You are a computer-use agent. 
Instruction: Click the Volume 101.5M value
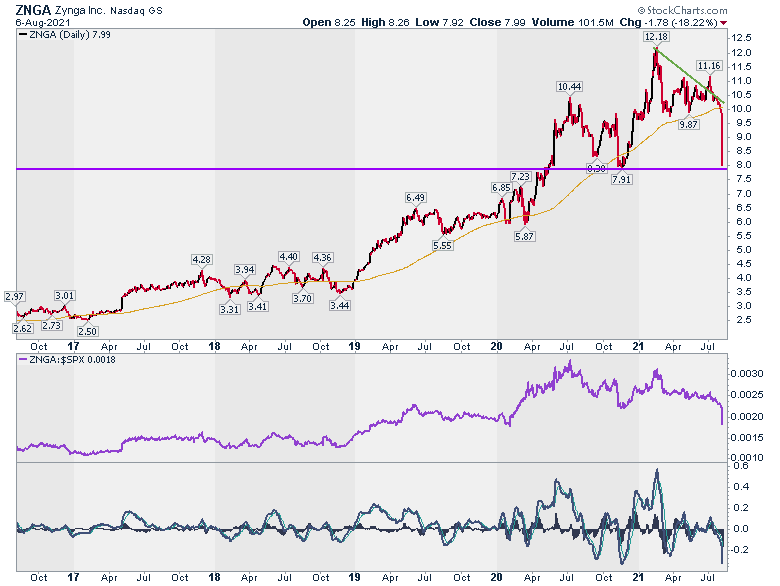[573, 22]
